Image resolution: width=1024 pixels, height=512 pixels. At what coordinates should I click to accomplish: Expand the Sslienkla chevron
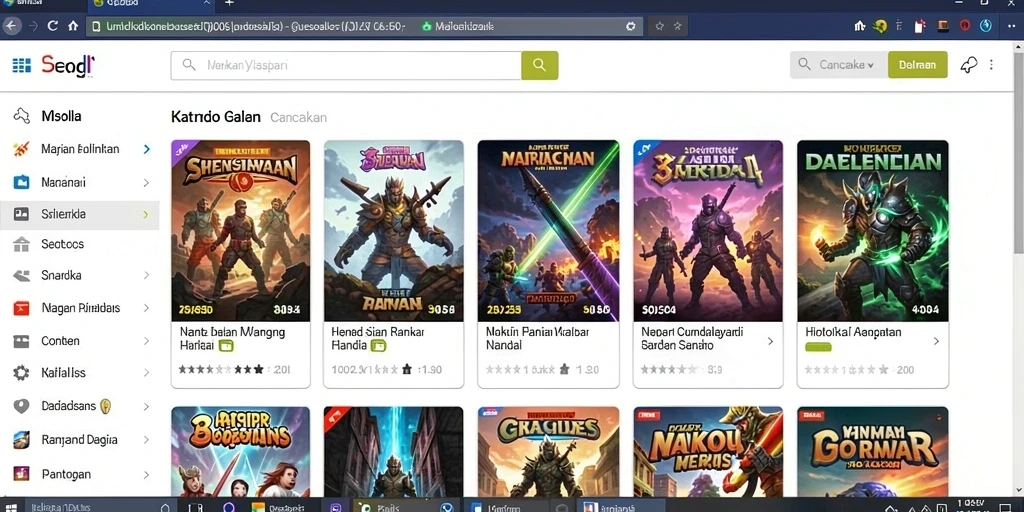pyautogui.click(x=146, y=215)
